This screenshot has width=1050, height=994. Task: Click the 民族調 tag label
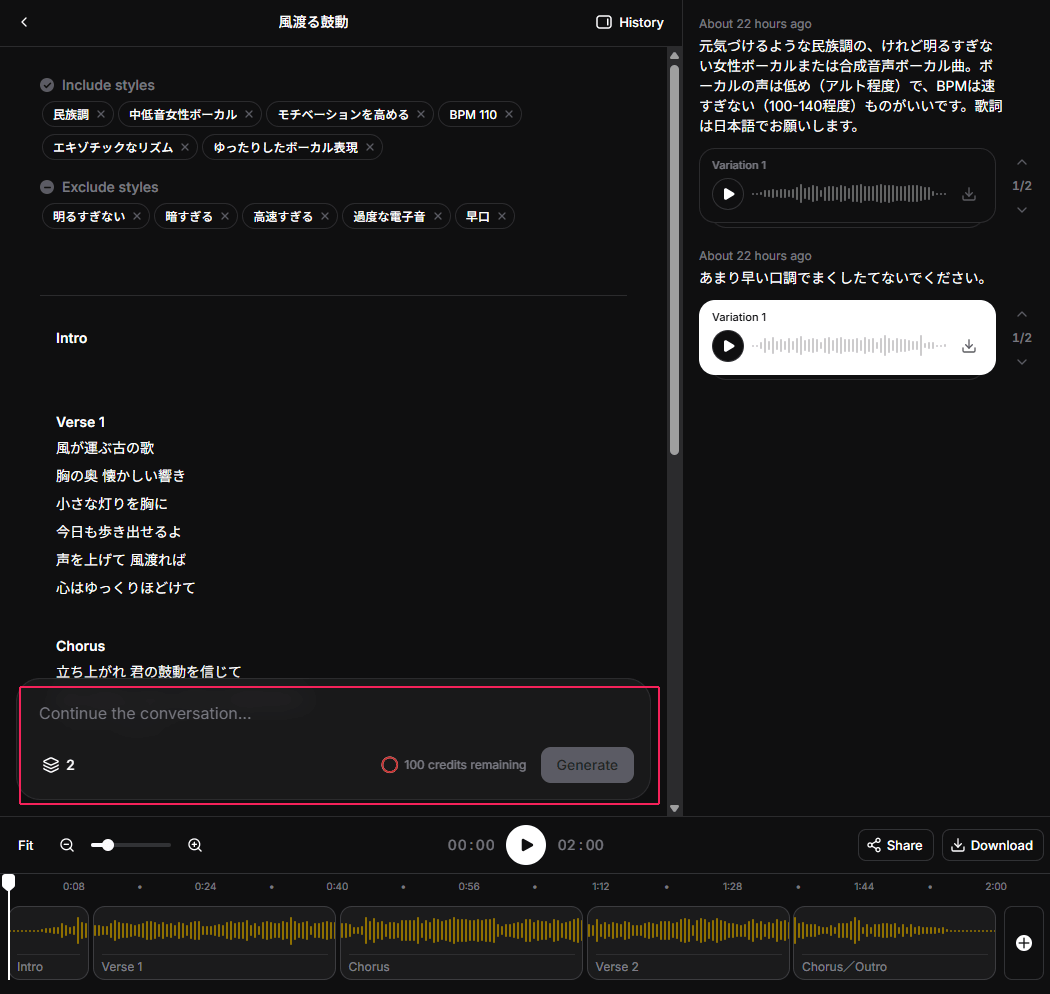71,115
